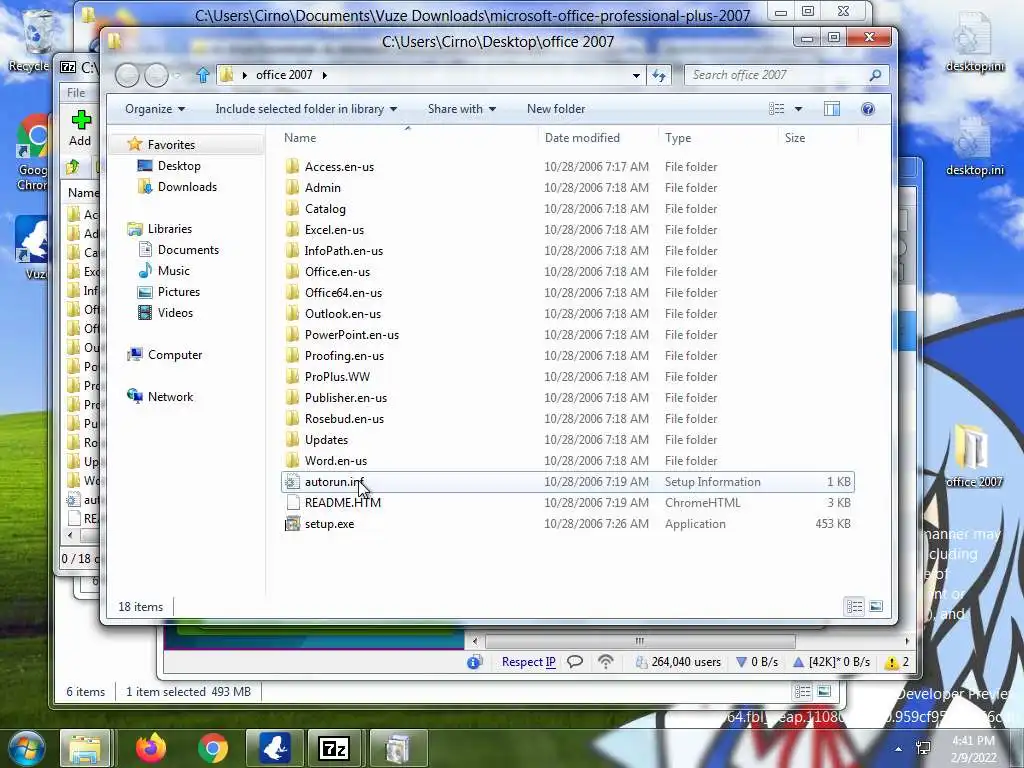Screen dimensions: 1024x768
Task: Switch to large icons view in status bar
Action: [x=876, y=607]
